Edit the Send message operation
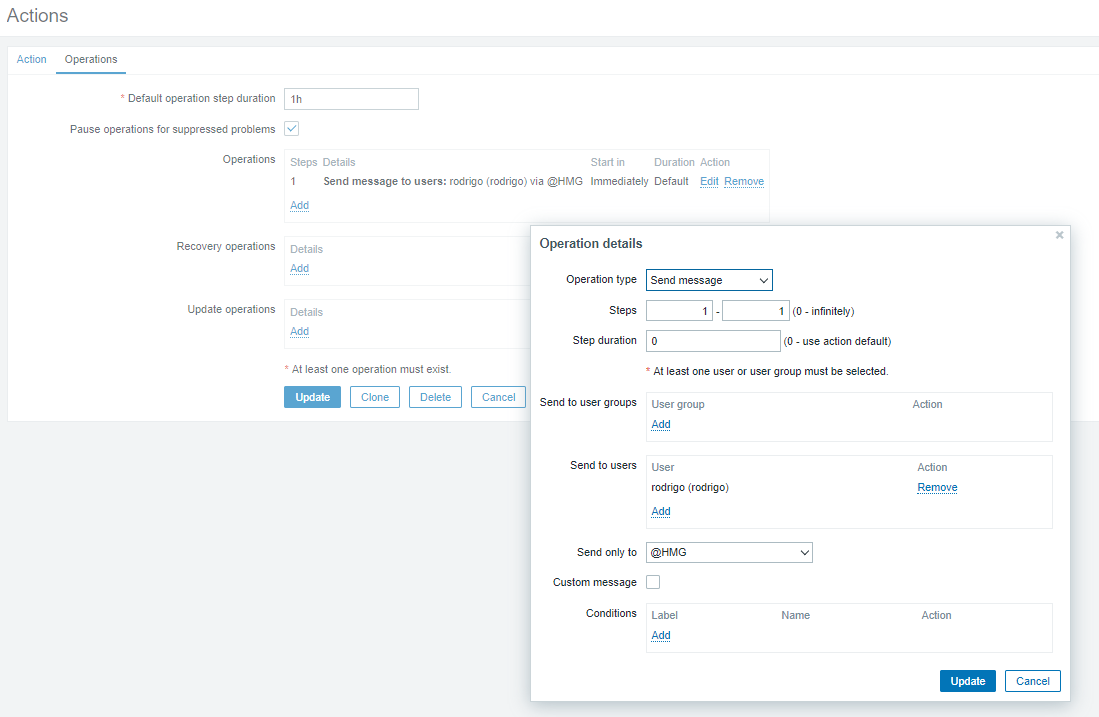This screenshot has width=1099, height=717. (x=709, y=181)
